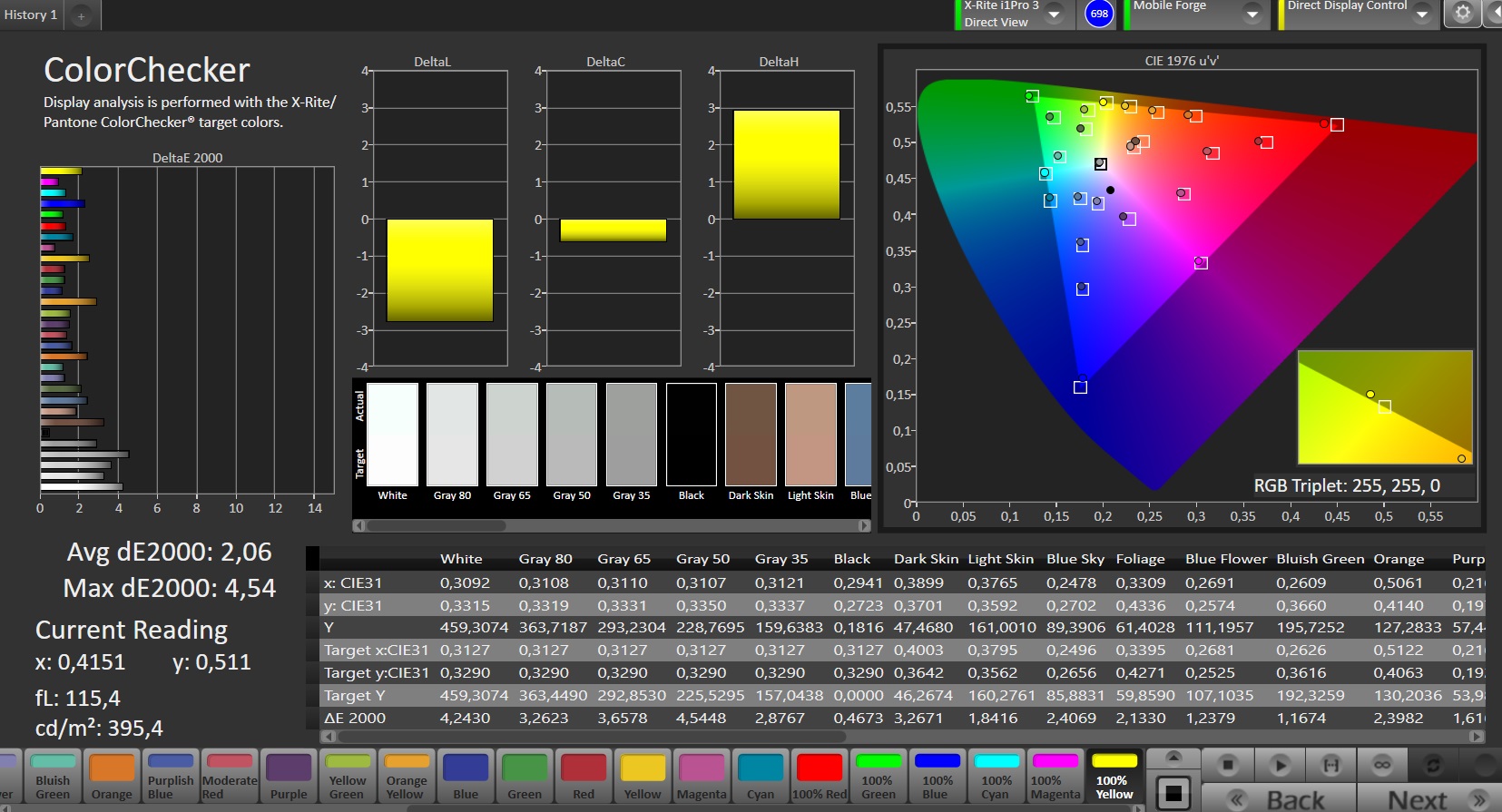This screenshot has height=812, width=1502.
Task: Open the Direct Display Control dropdown
Action: click(1422, 15)
